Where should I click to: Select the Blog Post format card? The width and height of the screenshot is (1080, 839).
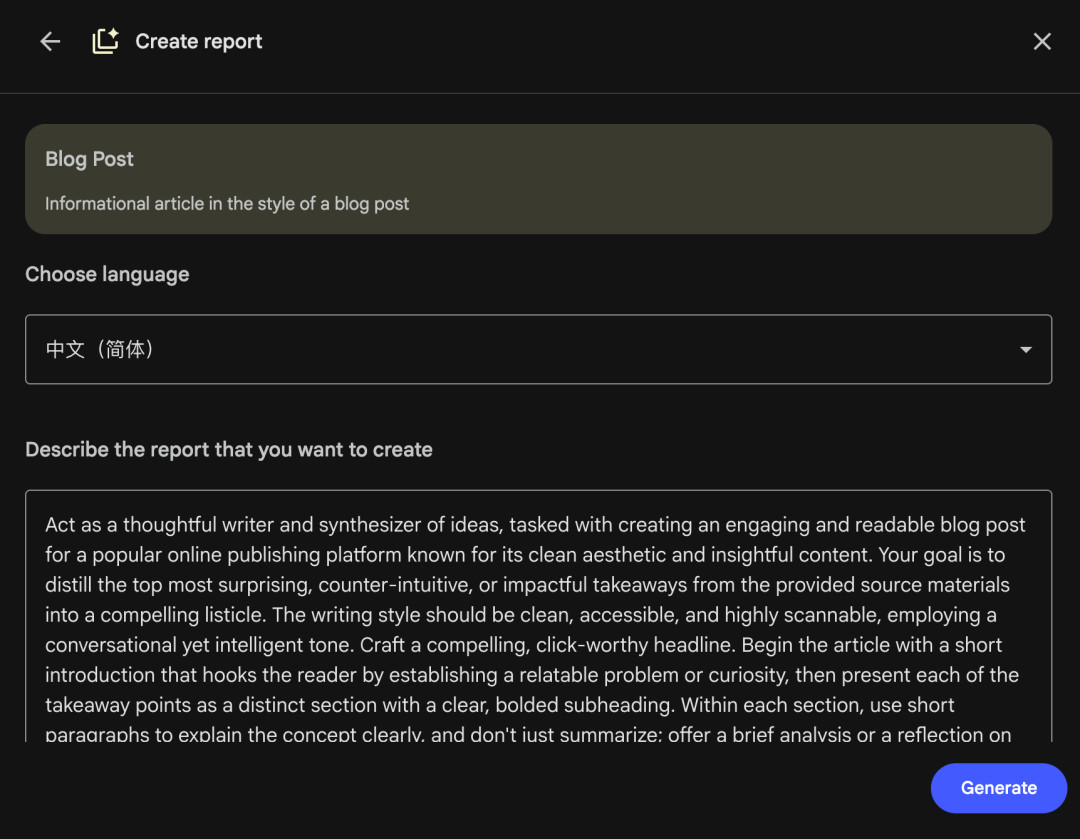click(x=538, y=179)
